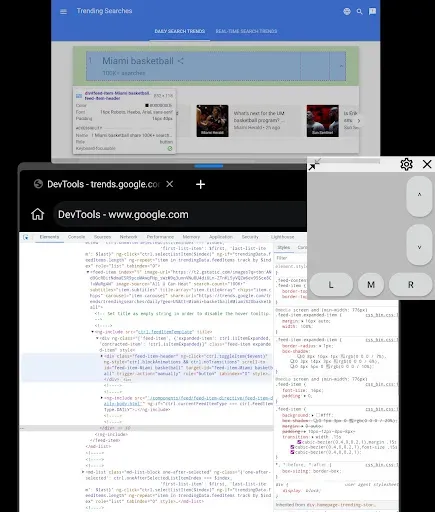435x512 pixels.
Task: Activate the inspect element picker icon
Action: tap(26, 237)
